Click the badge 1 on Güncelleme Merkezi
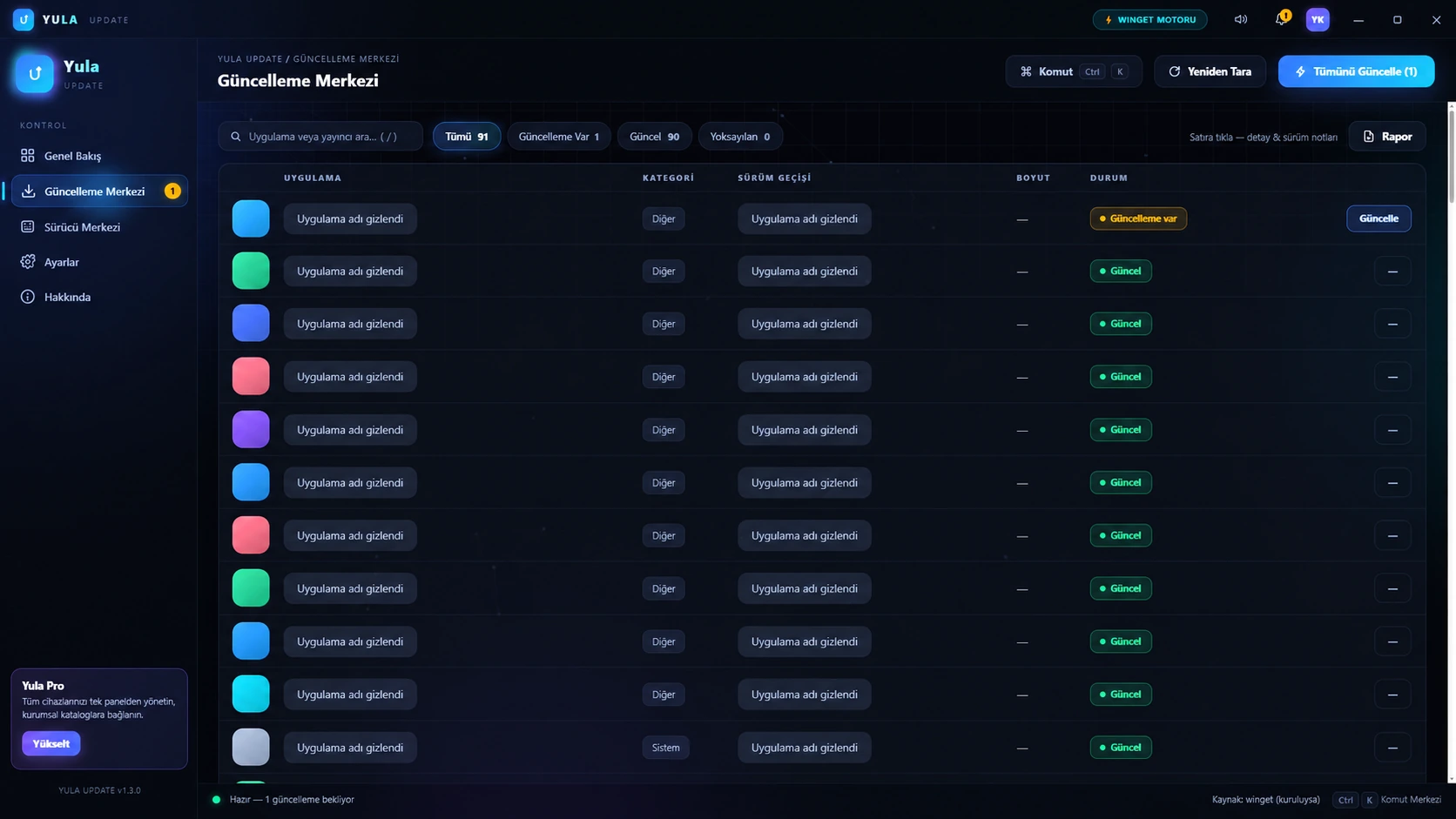The image size is (1456, 819). tap(172, 191)
